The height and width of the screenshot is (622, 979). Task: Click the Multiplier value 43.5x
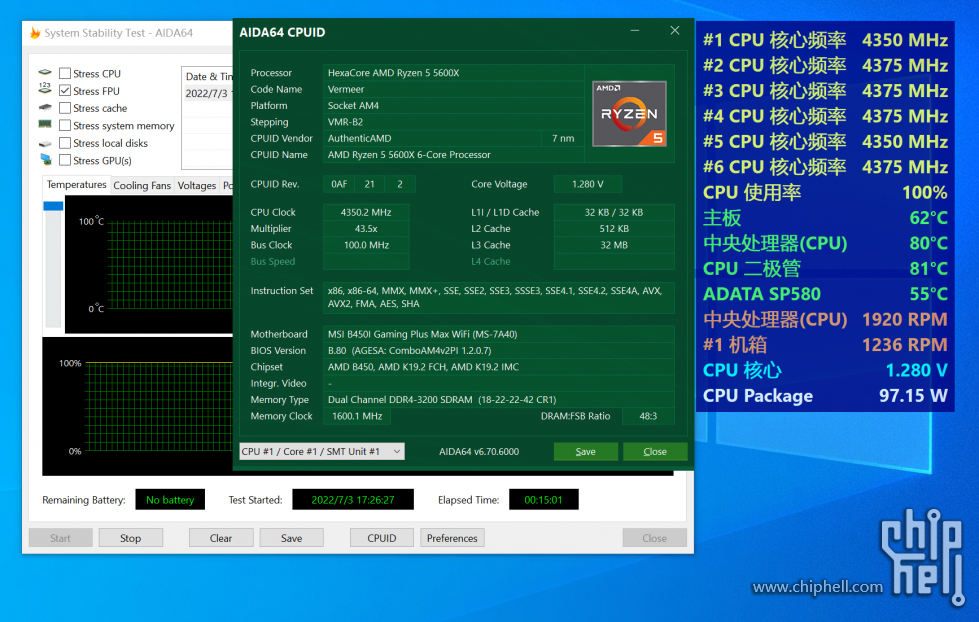click(366, 229)
